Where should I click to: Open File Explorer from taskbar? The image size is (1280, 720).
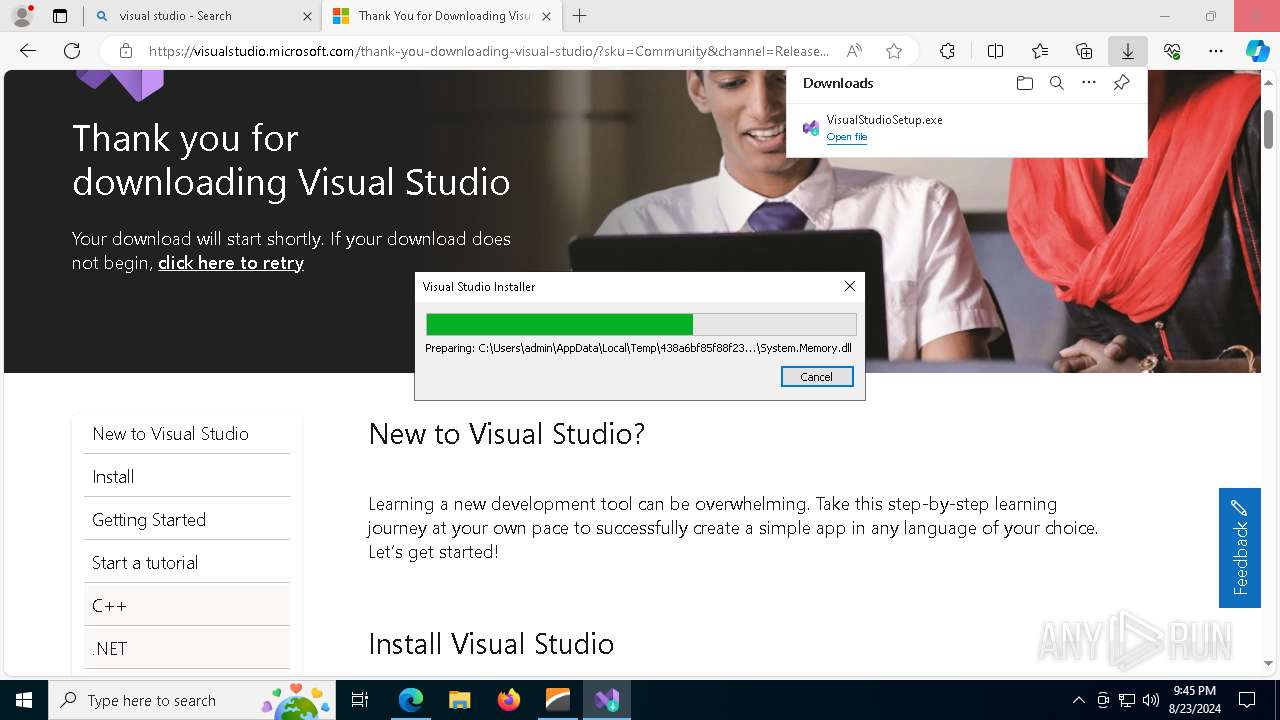[459, 700]
